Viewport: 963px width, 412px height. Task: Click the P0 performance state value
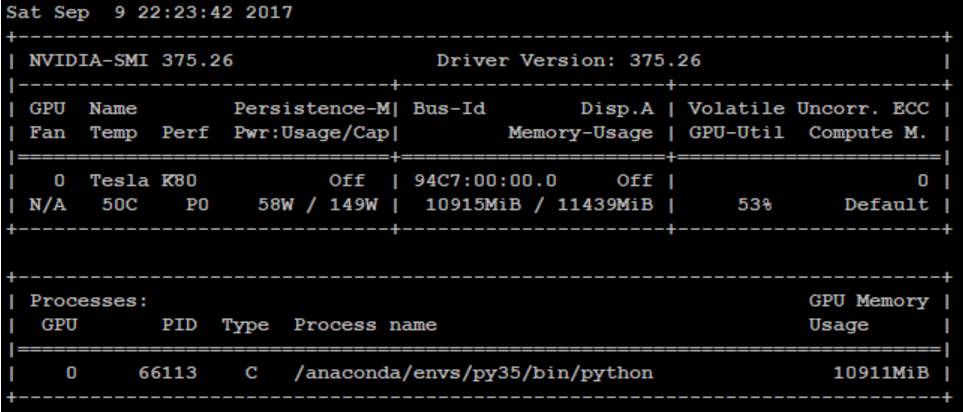pyautogui.click(x=197, y=205)
